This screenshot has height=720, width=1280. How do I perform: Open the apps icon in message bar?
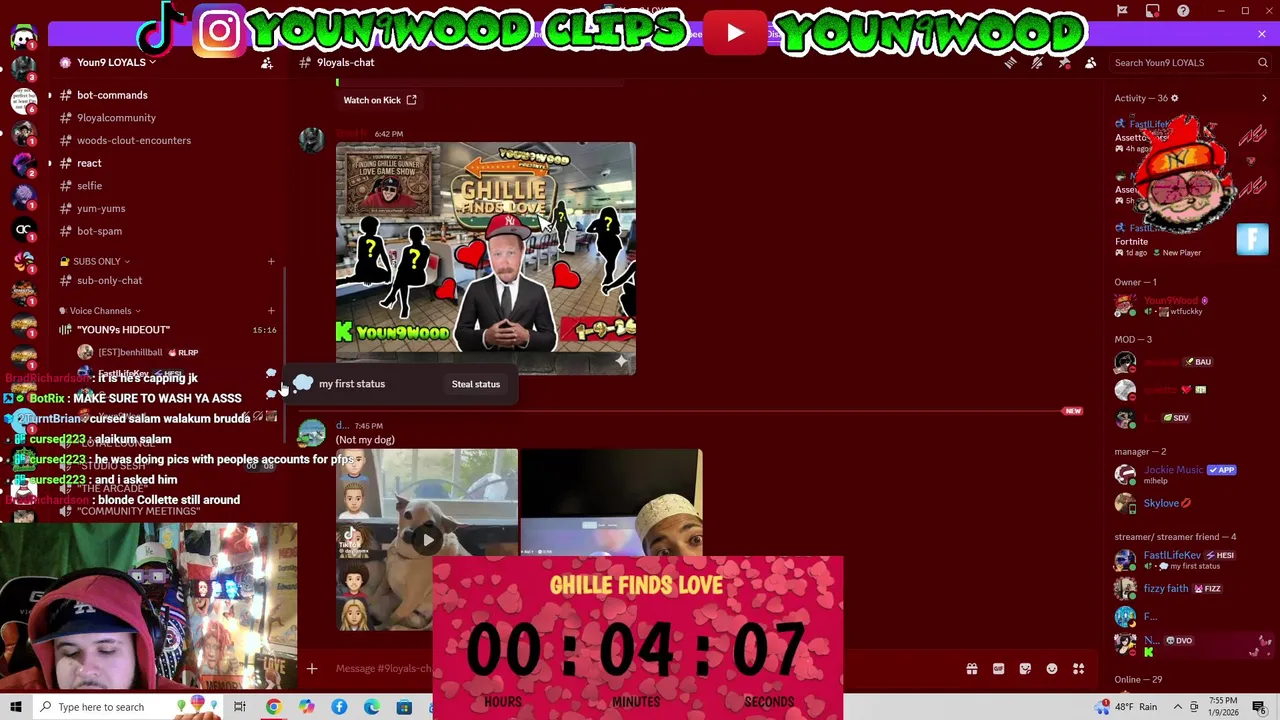pyautogui.click(x=1078, y=669)
